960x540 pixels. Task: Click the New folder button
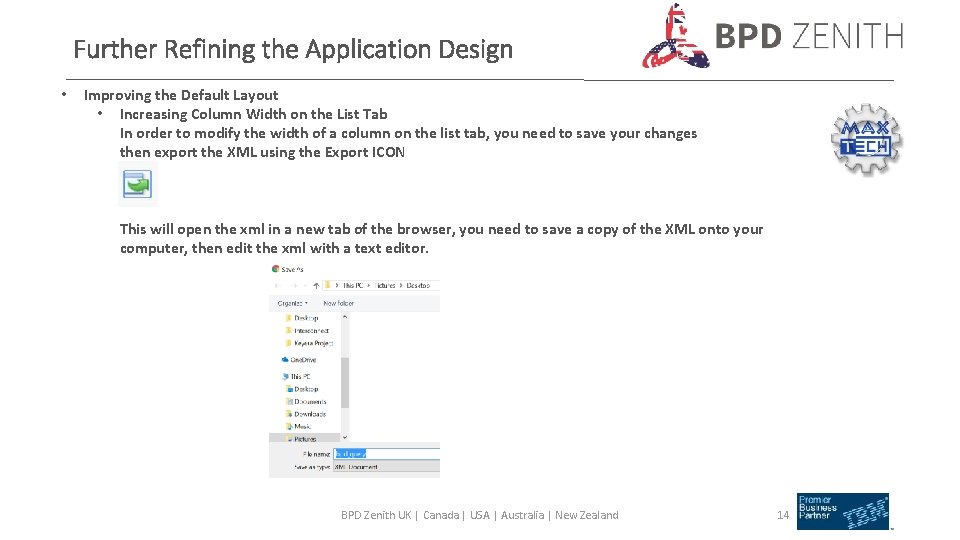339,303
